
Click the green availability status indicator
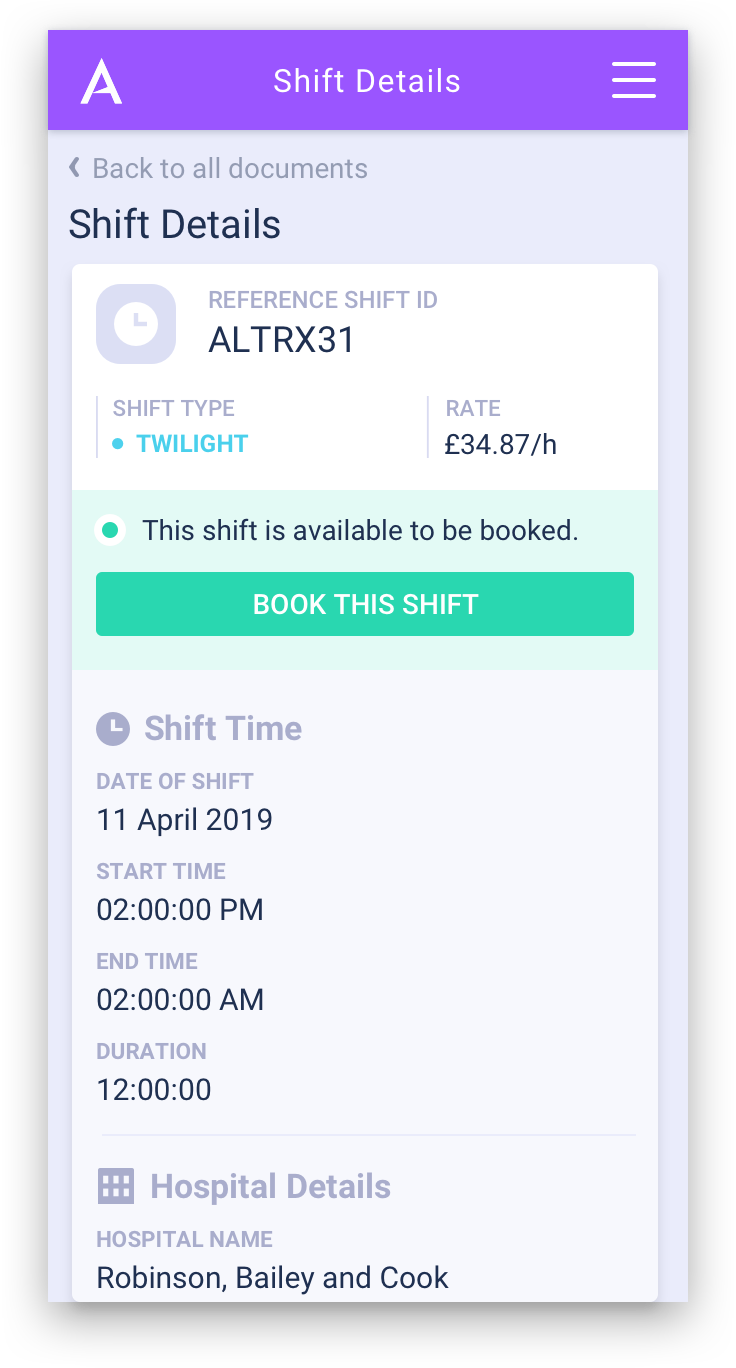pyautogui.click(x=110, y=530)
